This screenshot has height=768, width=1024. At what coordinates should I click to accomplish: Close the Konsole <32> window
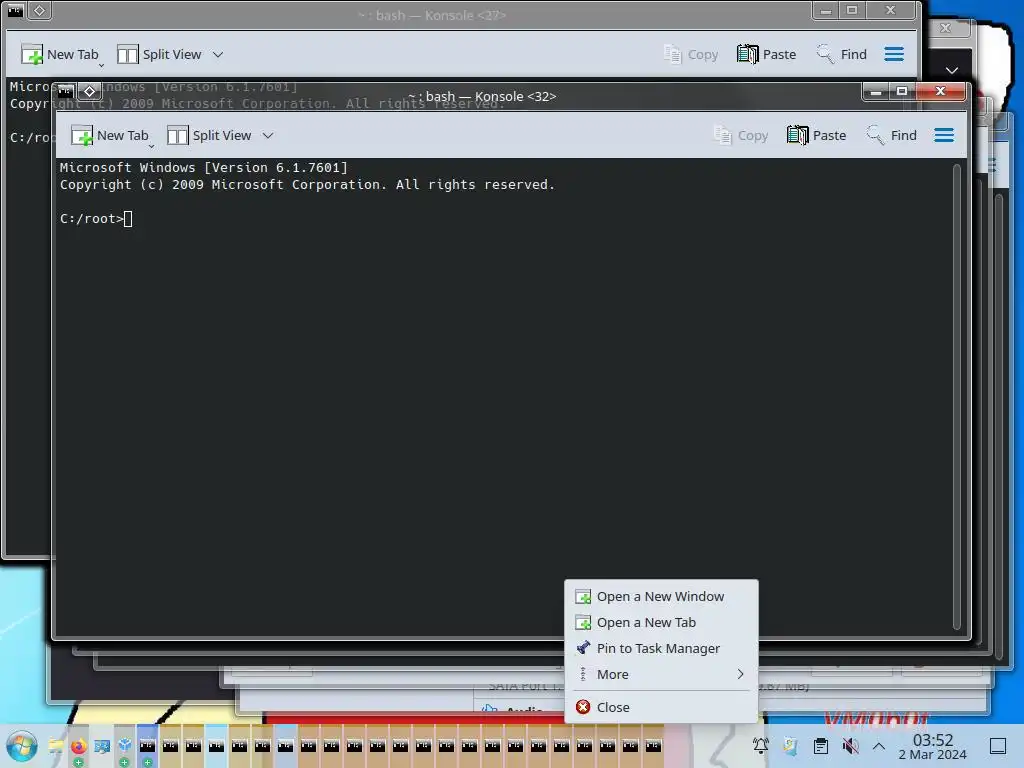click(x=940, y=91)
